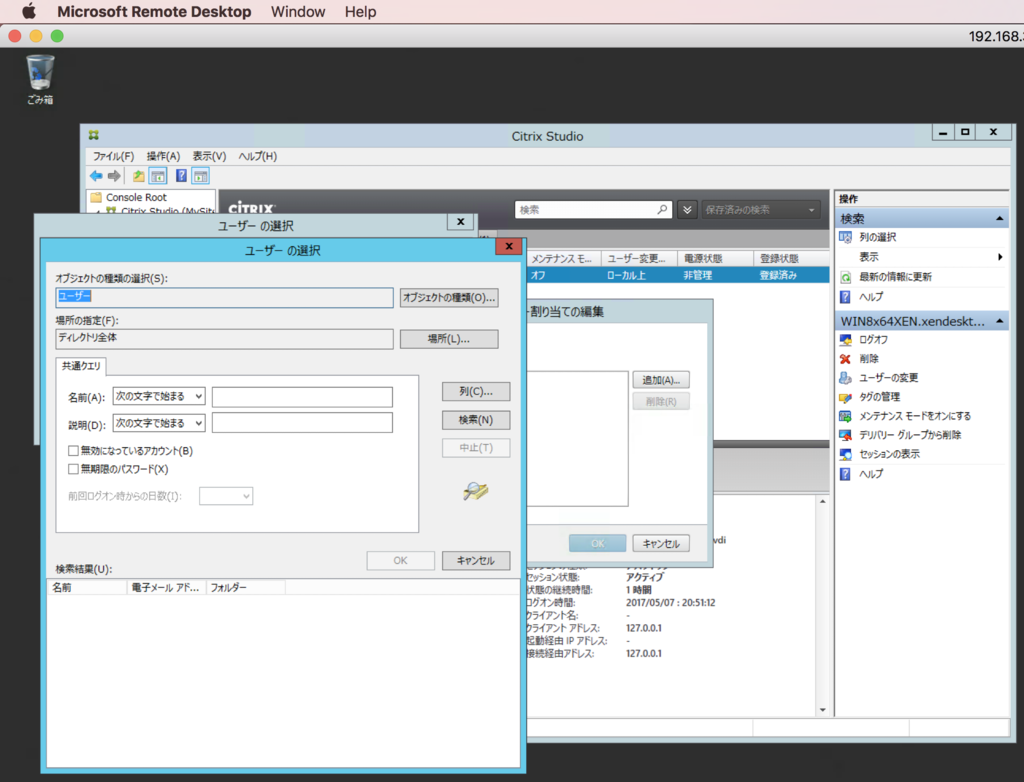
Task: Click the タグの管理 tag icon
Action: 845,397
